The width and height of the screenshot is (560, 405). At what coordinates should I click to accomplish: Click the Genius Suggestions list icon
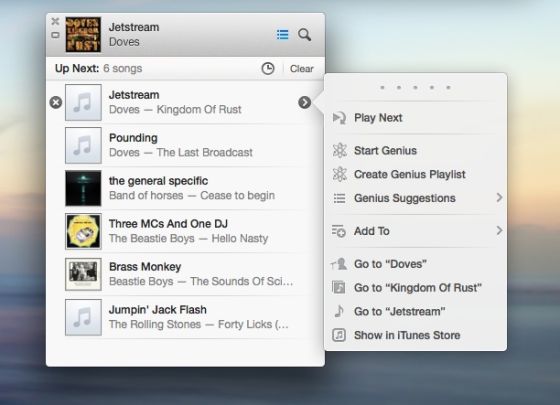(x=339, y=198)
